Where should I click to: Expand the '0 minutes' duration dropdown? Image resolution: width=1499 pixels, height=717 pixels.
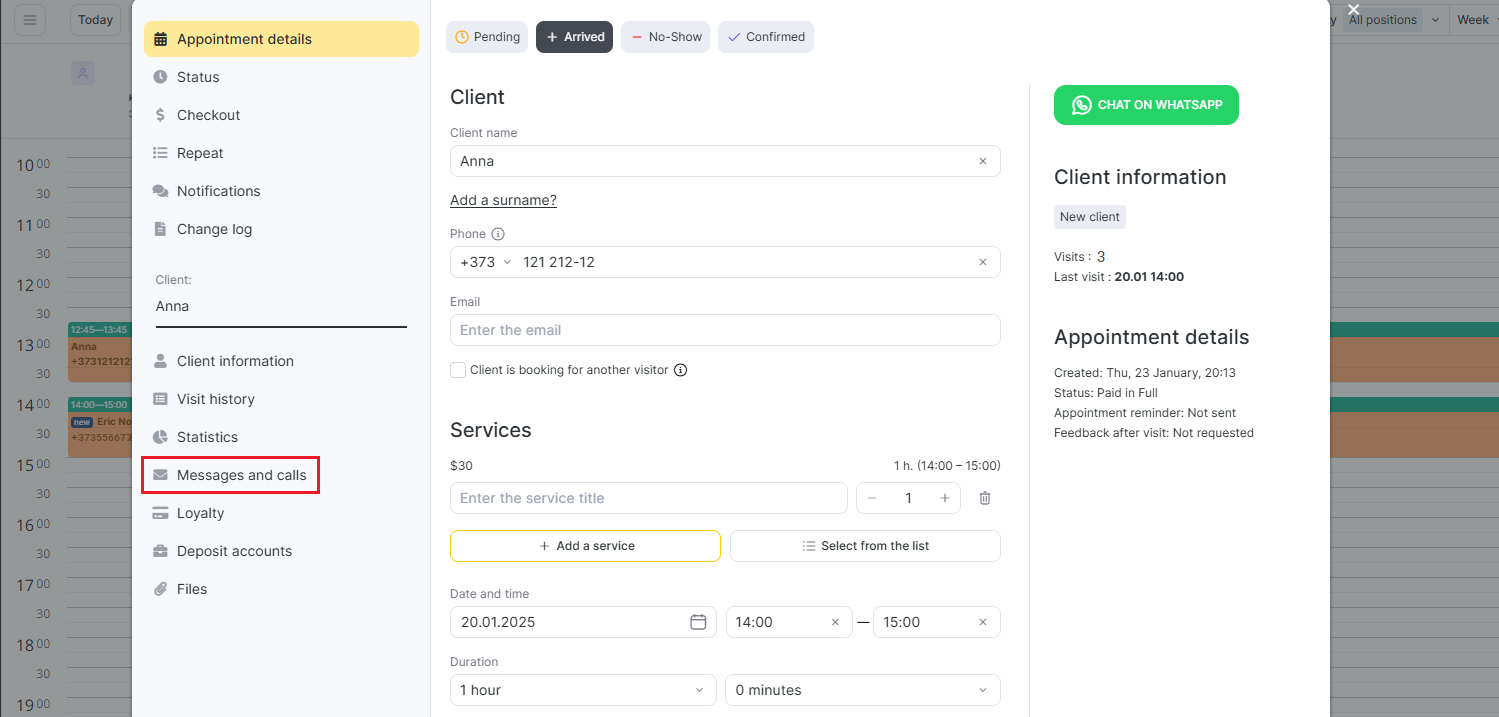click(x=862, y=690)
